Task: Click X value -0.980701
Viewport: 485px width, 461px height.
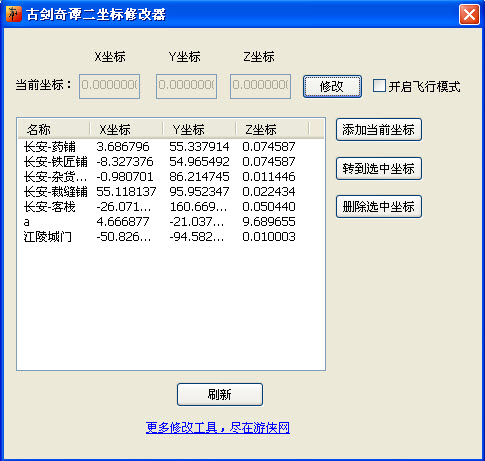Action: tap(125, 177)
